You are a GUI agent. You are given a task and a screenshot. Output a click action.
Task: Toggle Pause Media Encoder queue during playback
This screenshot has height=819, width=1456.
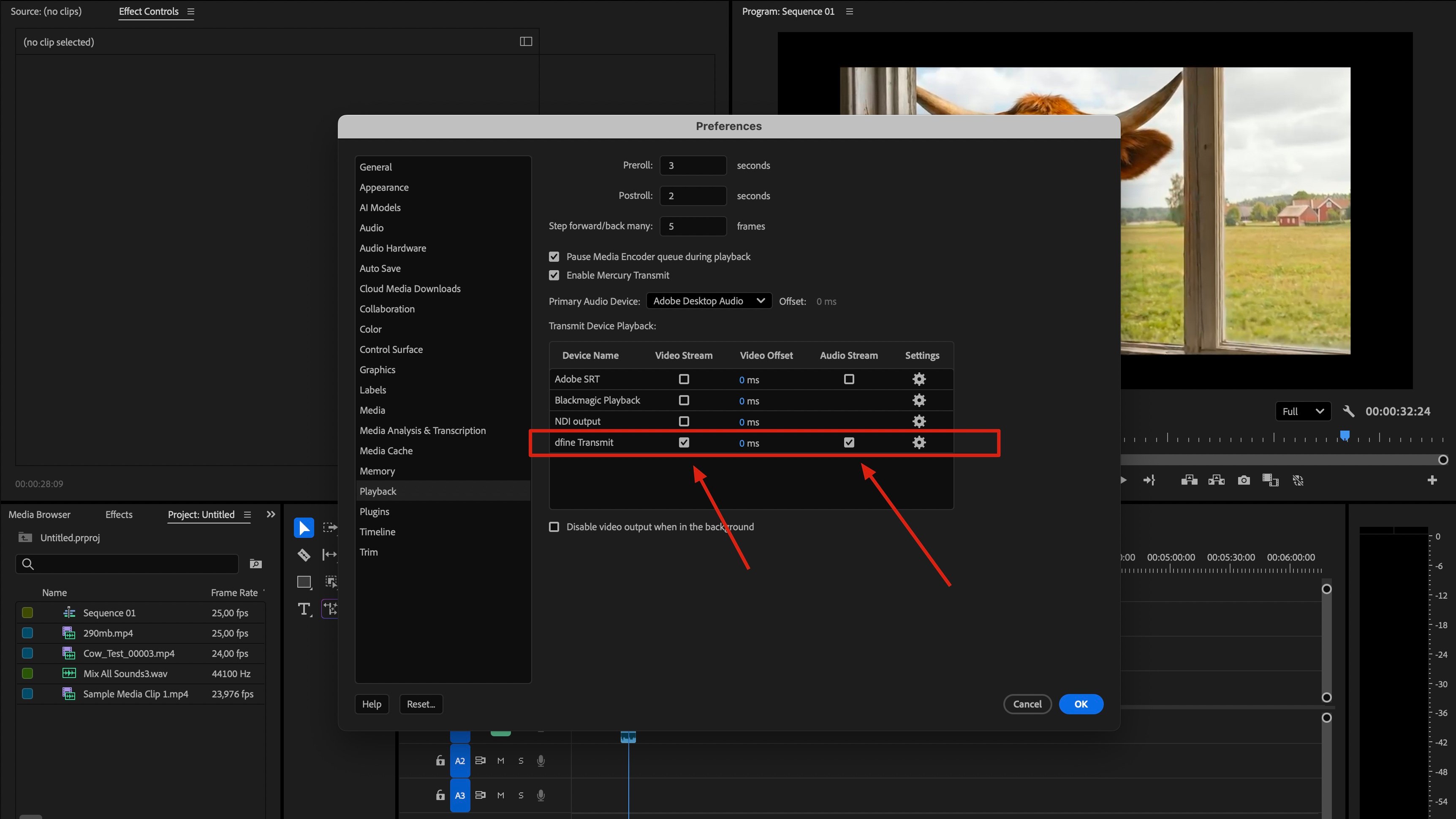pyautogui.click(x=554, y=257)
